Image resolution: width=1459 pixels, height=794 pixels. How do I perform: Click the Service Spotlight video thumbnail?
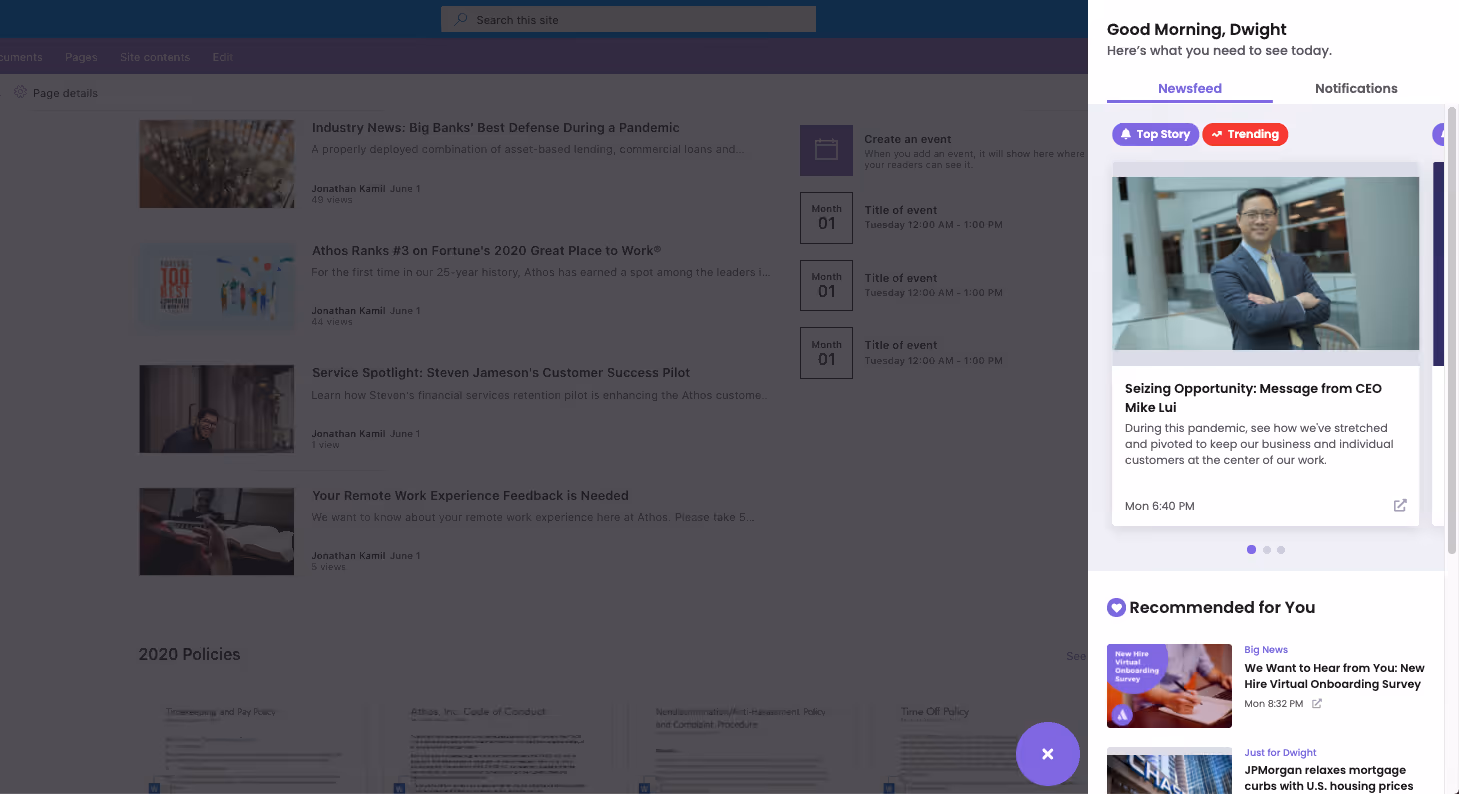coord(216,408)
